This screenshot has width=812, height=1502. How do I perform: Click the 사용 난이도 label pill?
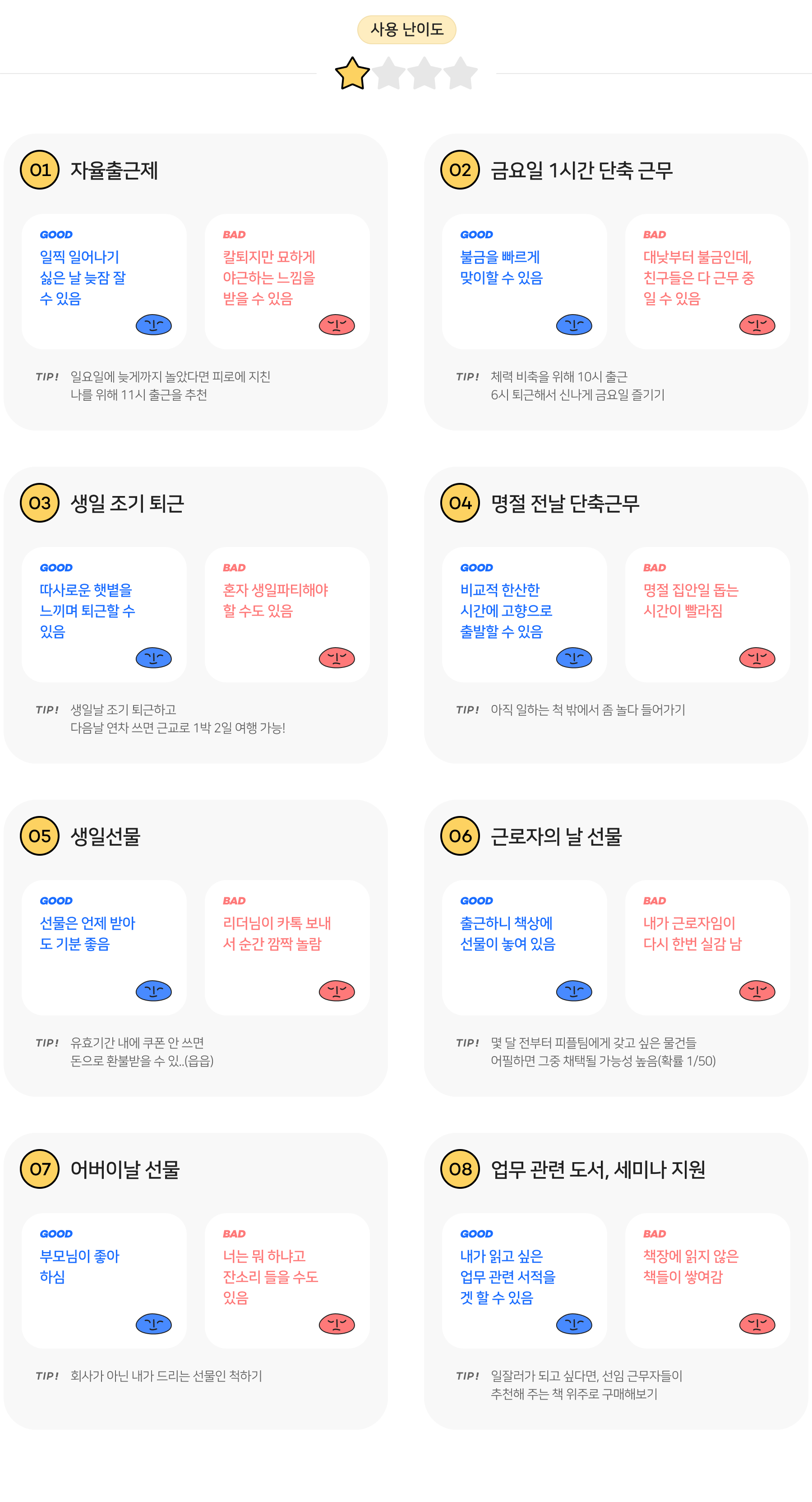click(406, 29)
